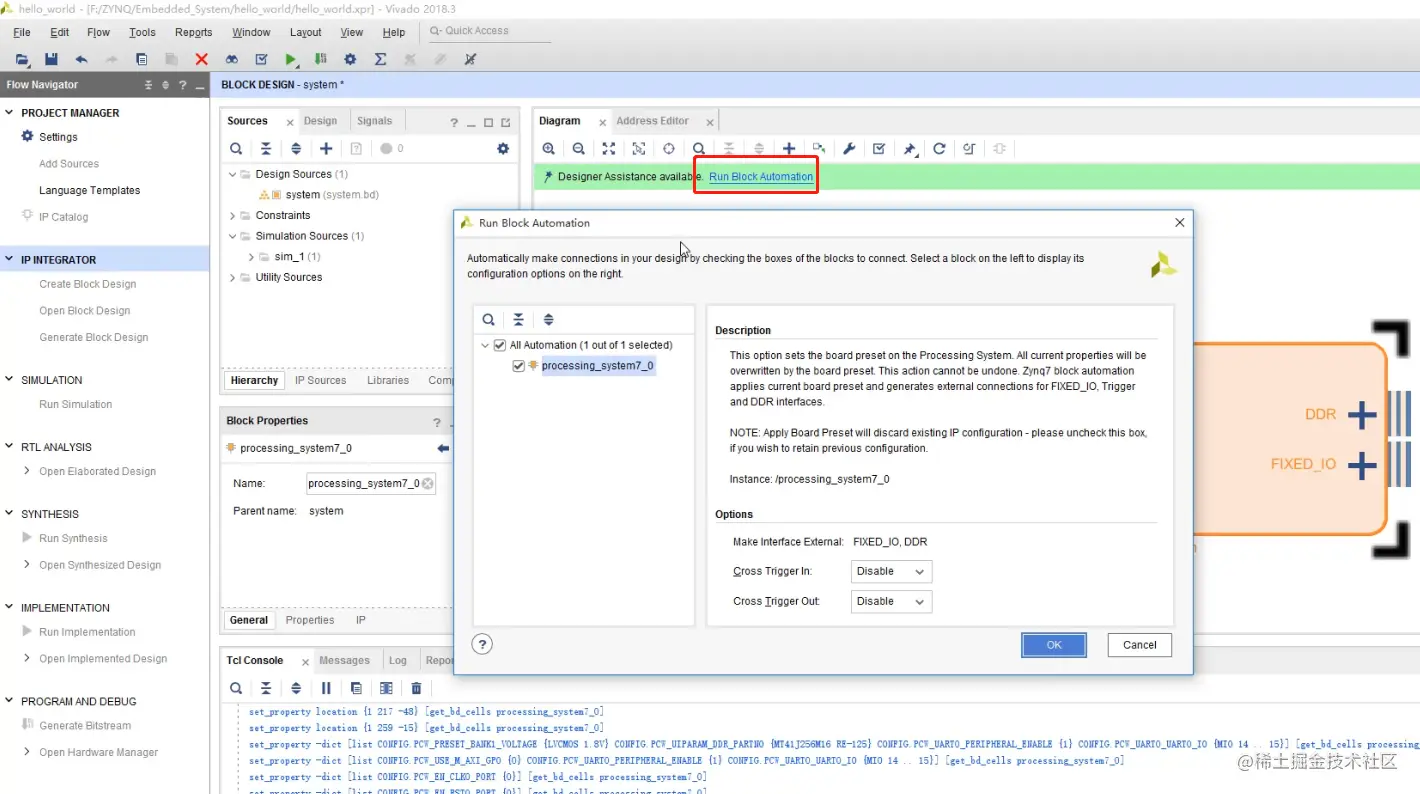The image size is (1420, 794).
Task: Open the File menu
Action: click(x=22, y=32)
